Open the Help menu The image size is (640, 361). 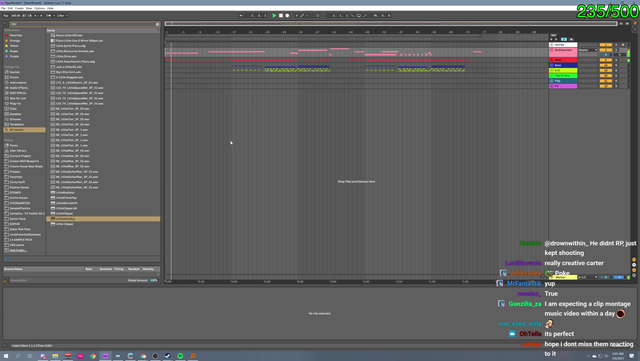(x=50, y=8)
